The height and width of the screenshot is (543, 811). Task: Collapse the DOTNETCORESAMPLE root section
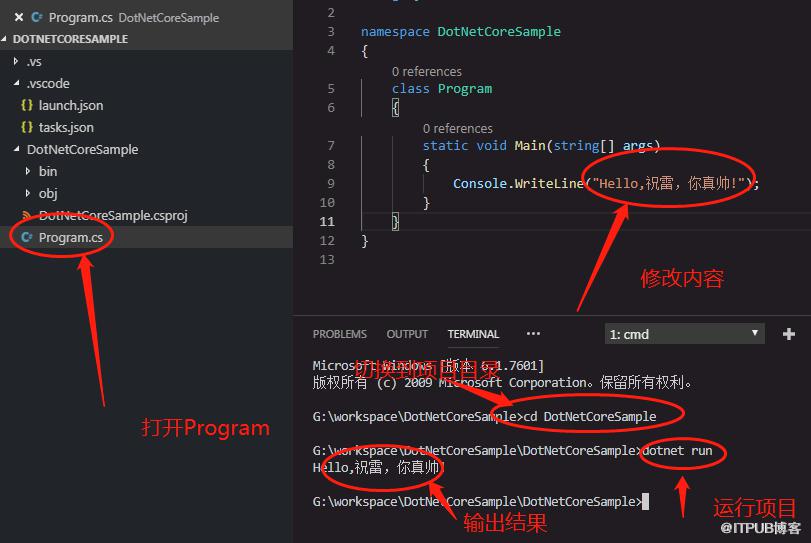point(5,39)
